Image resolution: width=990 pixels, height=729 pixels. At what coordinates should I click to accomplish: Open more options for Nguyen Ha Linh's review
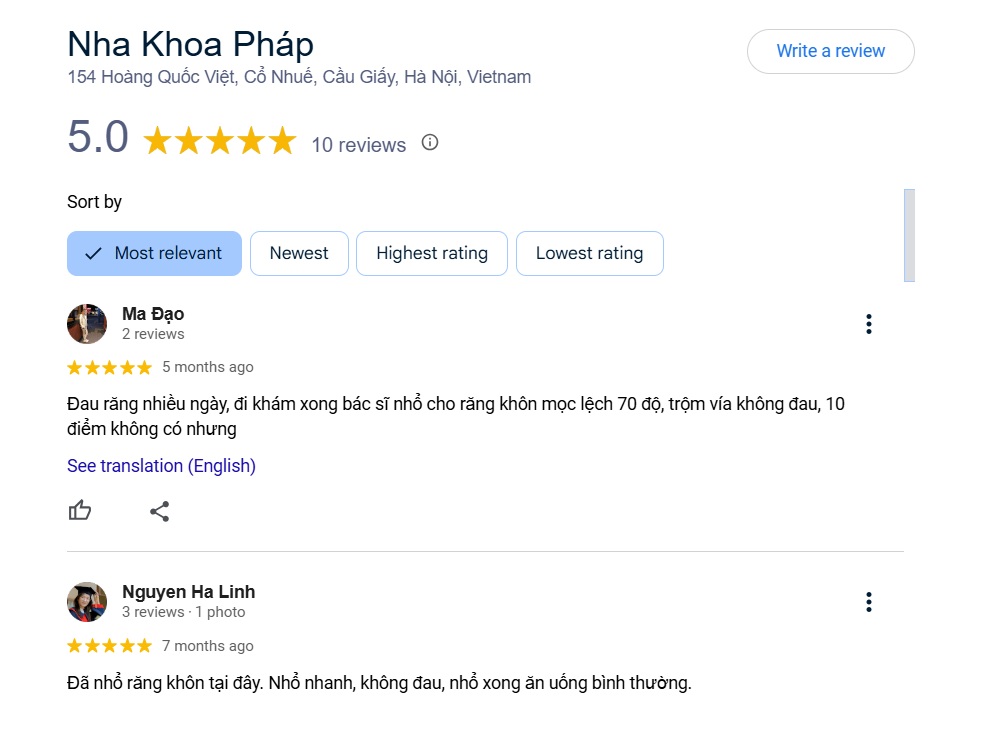[869, 602]
